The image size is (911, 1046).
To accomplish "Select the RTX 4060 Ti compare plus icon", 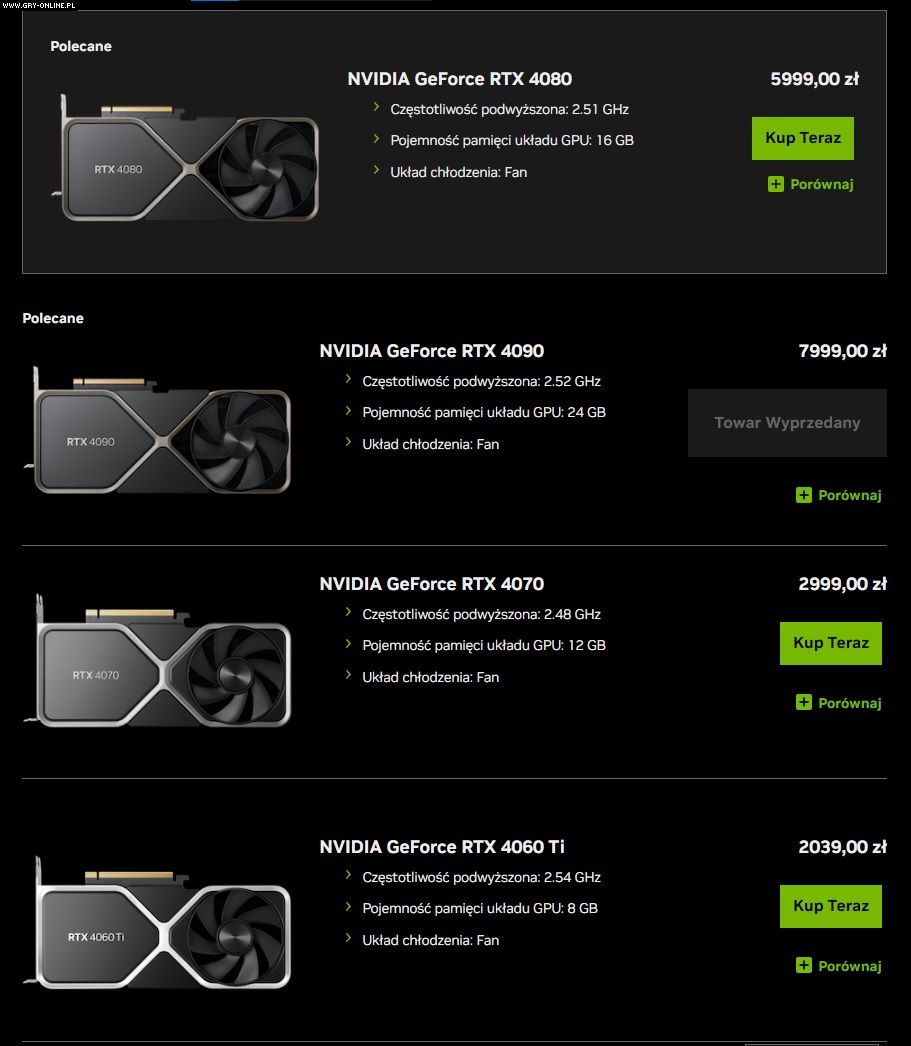I will pos(804,966).
